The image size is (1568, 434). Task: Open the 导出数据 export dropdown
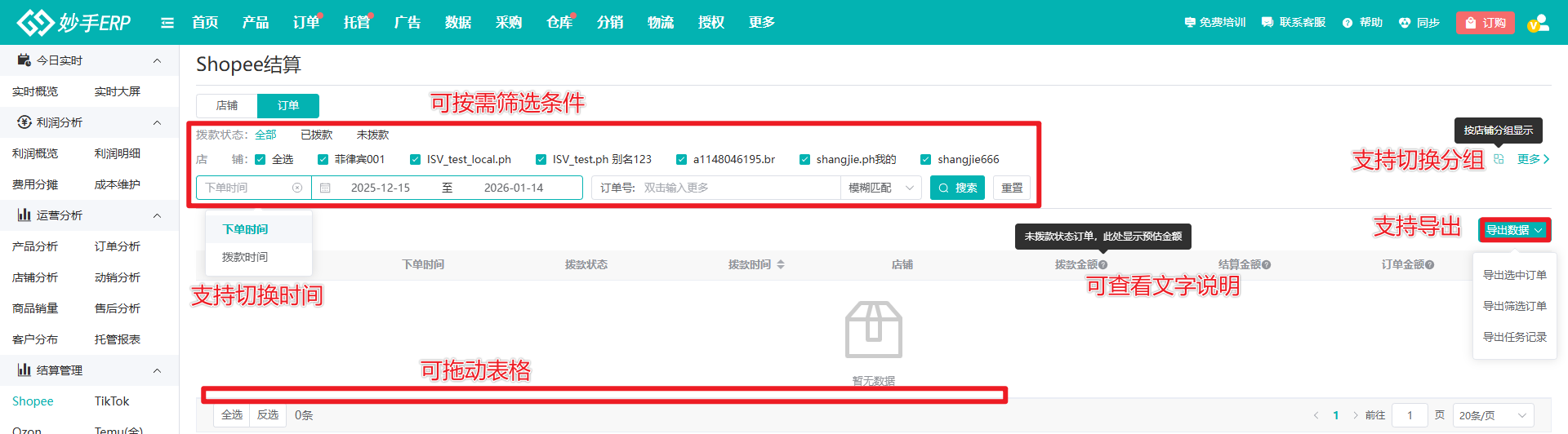[1514, 230]
